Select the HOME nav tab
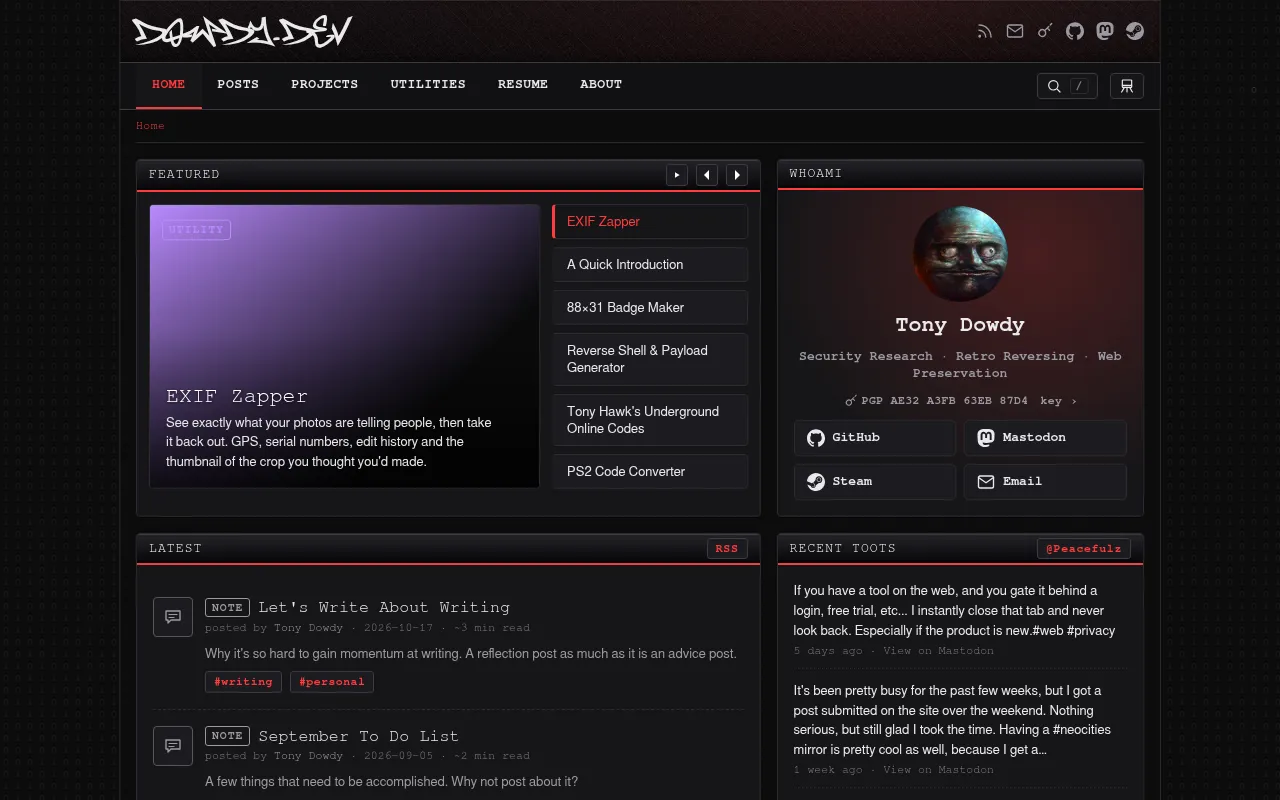Image resolution: width=1280 pixels, height=800 pixels. [x=169, y=85]
